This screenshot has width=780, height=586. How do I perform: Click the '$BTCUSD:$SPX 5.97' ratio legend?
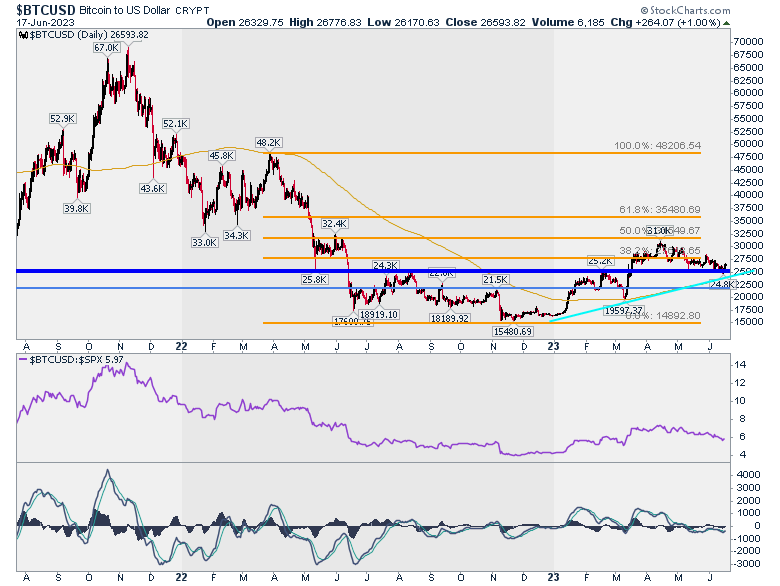(x=76, y=360)
